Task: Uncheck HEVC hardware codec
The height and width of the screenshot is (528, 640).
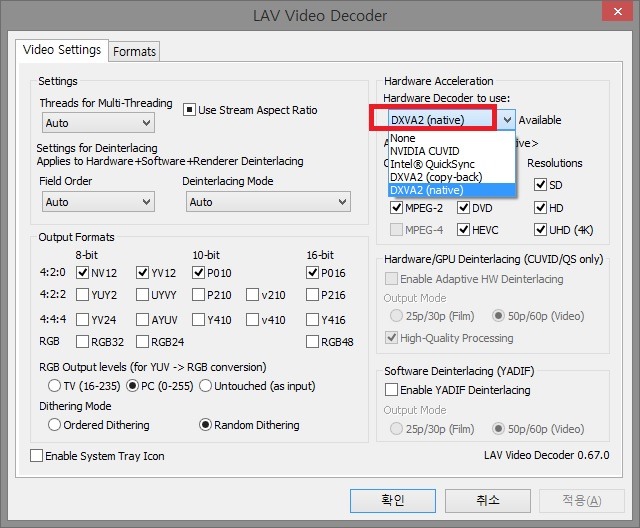Action: (x=463, y=230)
